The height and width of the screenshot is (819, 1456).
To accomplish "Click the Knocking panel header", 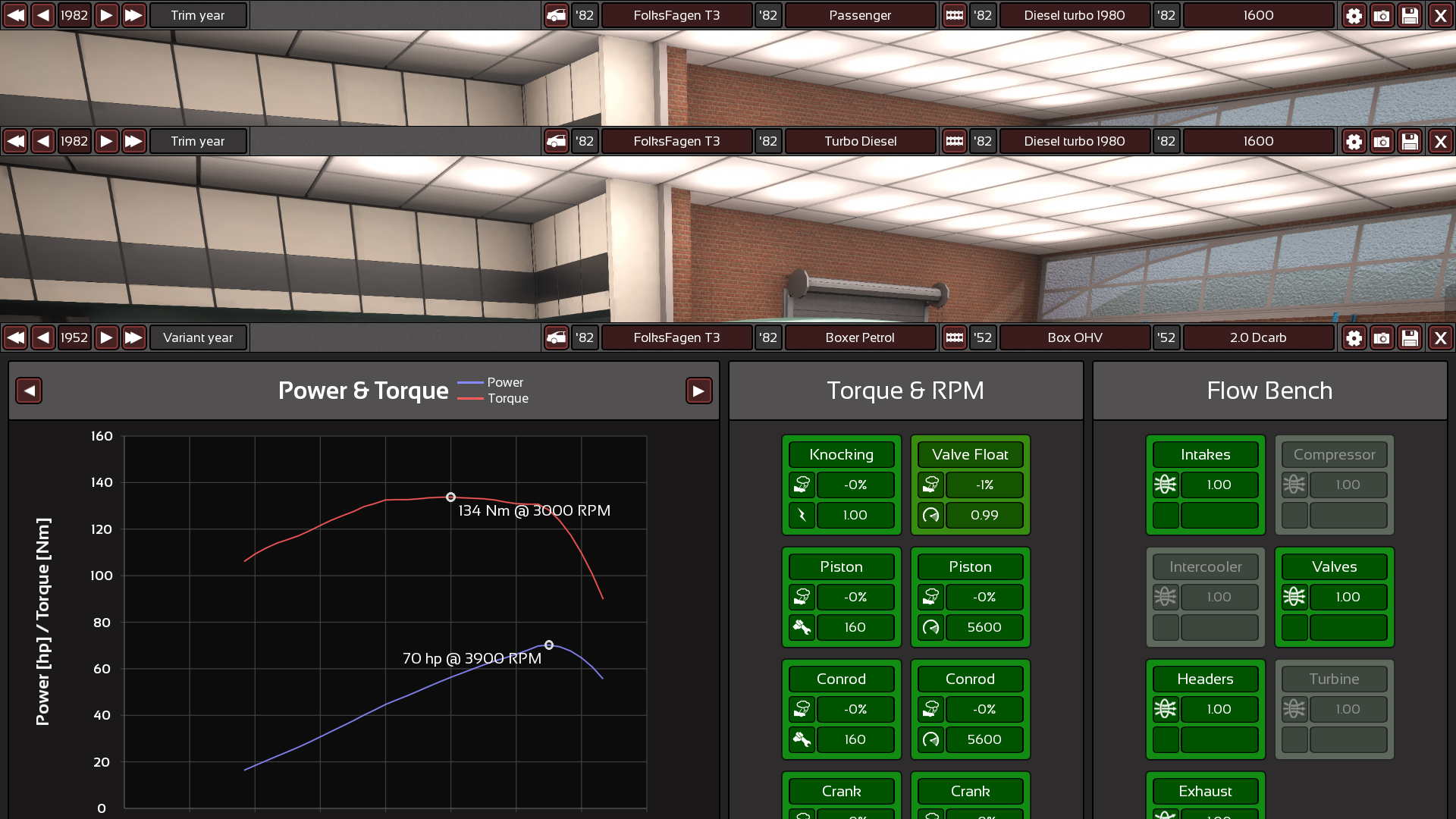I will click(x=841, y=454).
